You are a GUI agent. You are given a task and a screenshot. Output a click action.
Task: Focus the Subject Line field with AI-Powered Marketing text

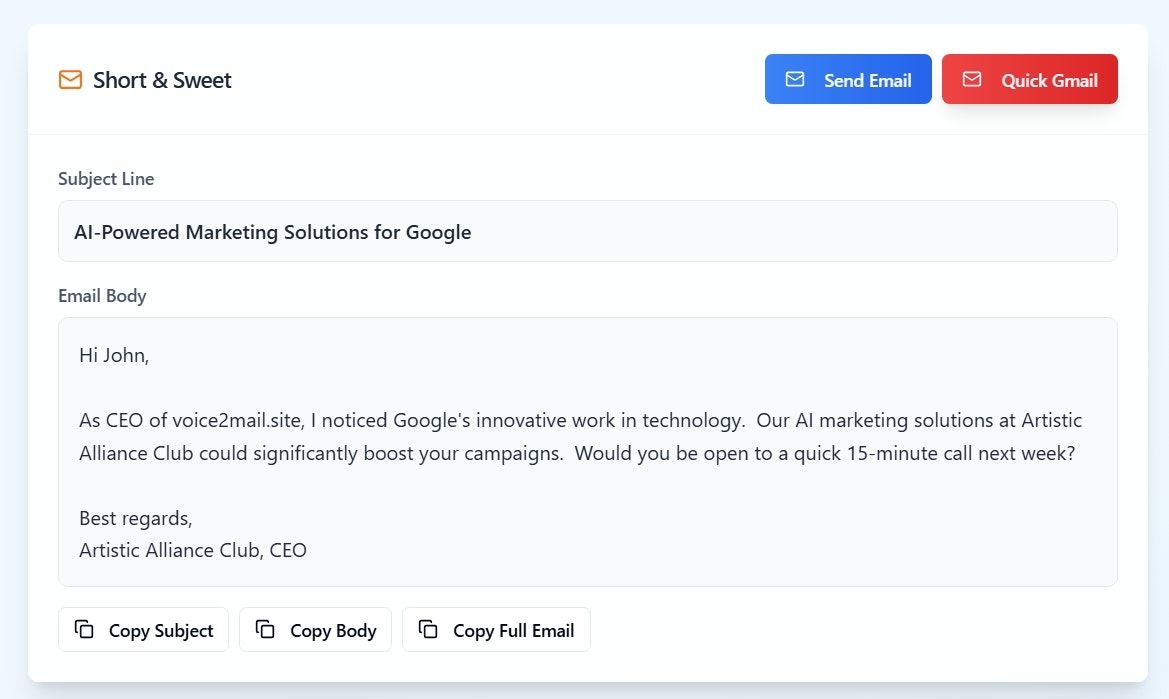point(587,231)
